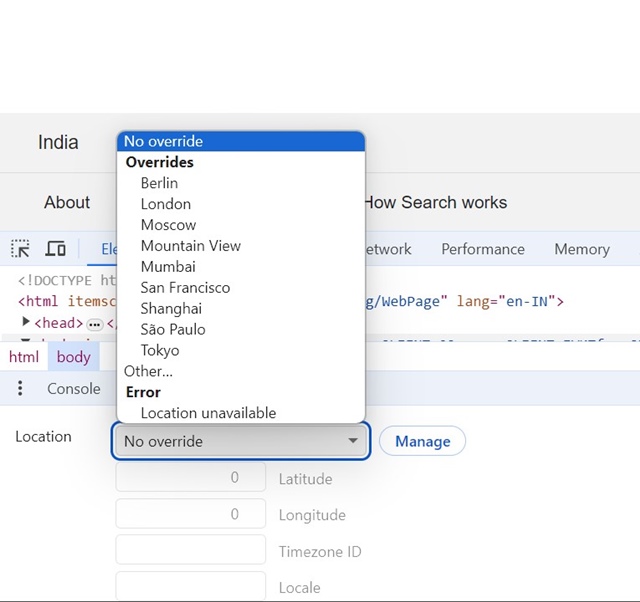
Task: Select Mumbai as location override
Action: point(168,267)
